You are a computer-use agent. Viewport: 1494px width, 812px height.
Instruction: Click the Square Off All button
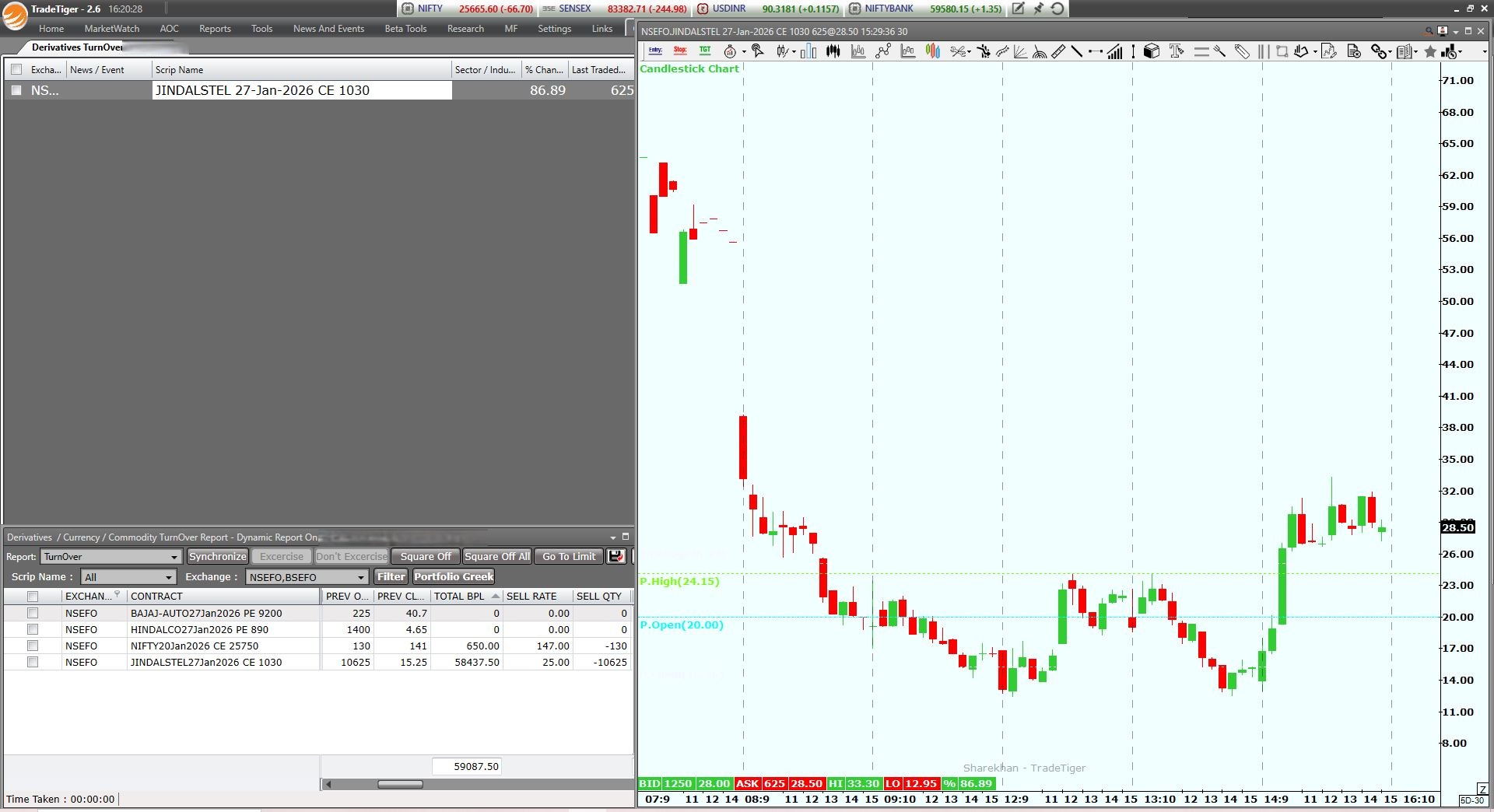[x=496, y=556]
